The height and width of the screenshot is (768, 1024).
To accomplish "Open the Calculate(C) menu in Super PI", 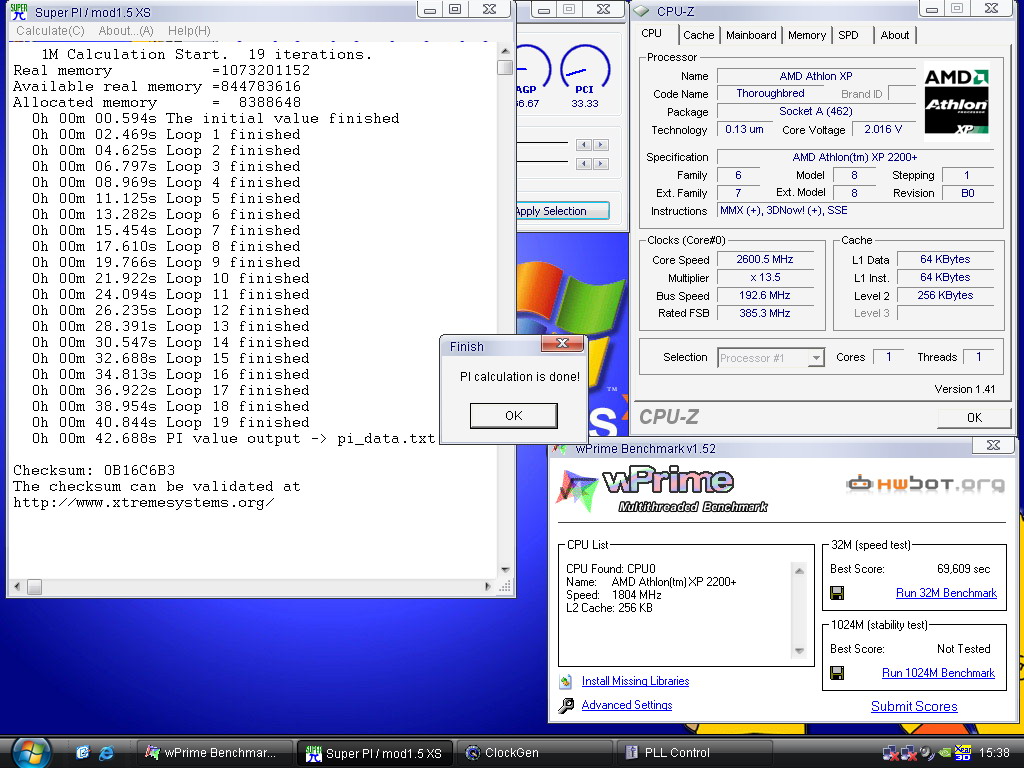I will coord(50,31).
